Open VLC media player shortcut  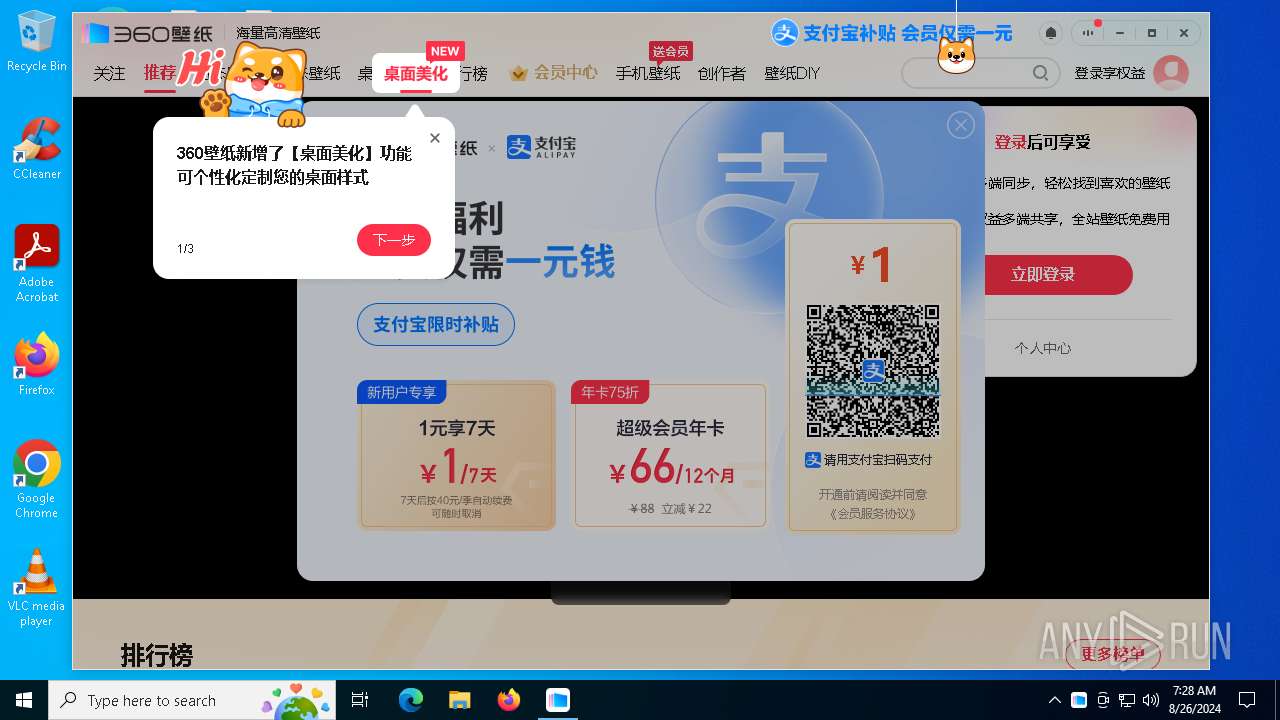pyautogui.click(x=37, y=587)
